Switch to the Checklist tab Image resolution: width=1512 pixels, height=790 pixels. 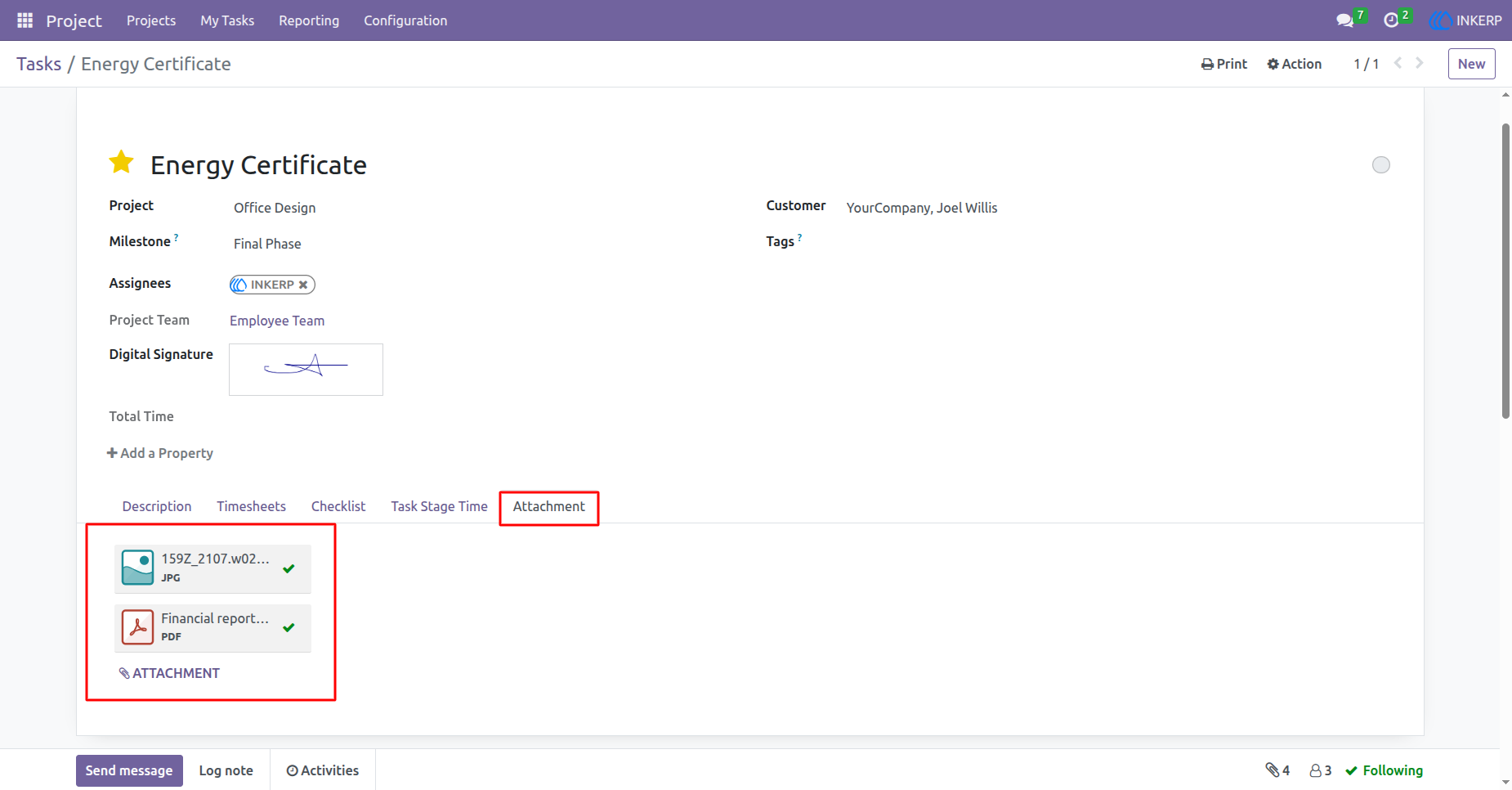338,506
